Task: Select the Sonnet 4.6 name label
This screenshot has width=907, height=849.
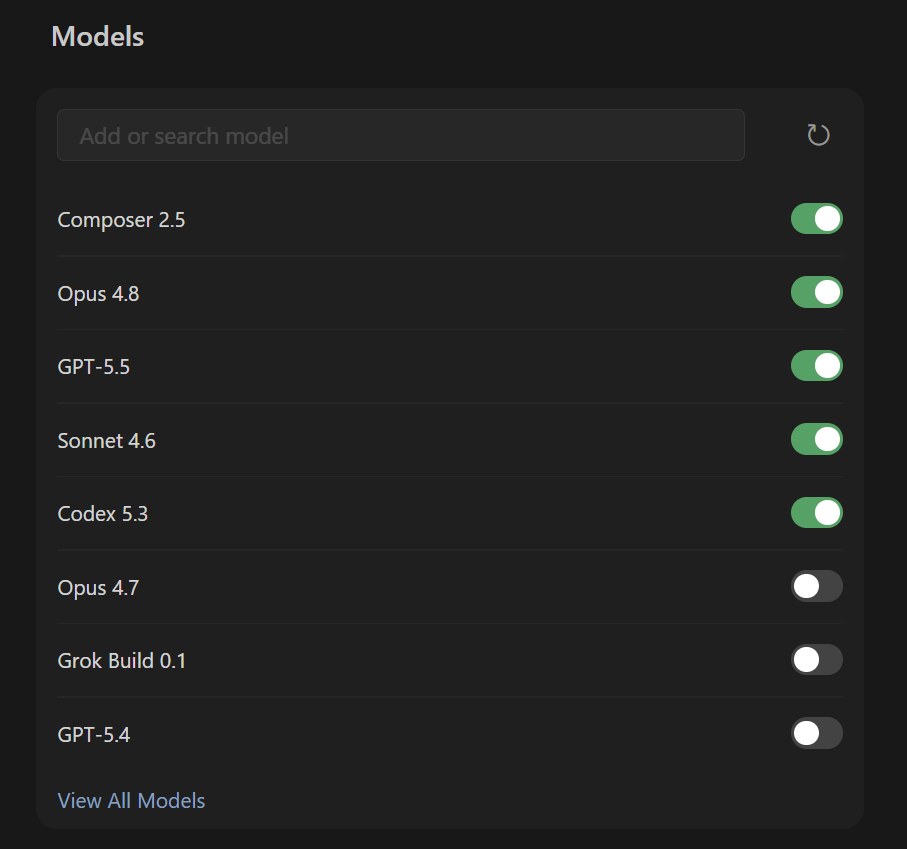Action: (x=106, y=441)
